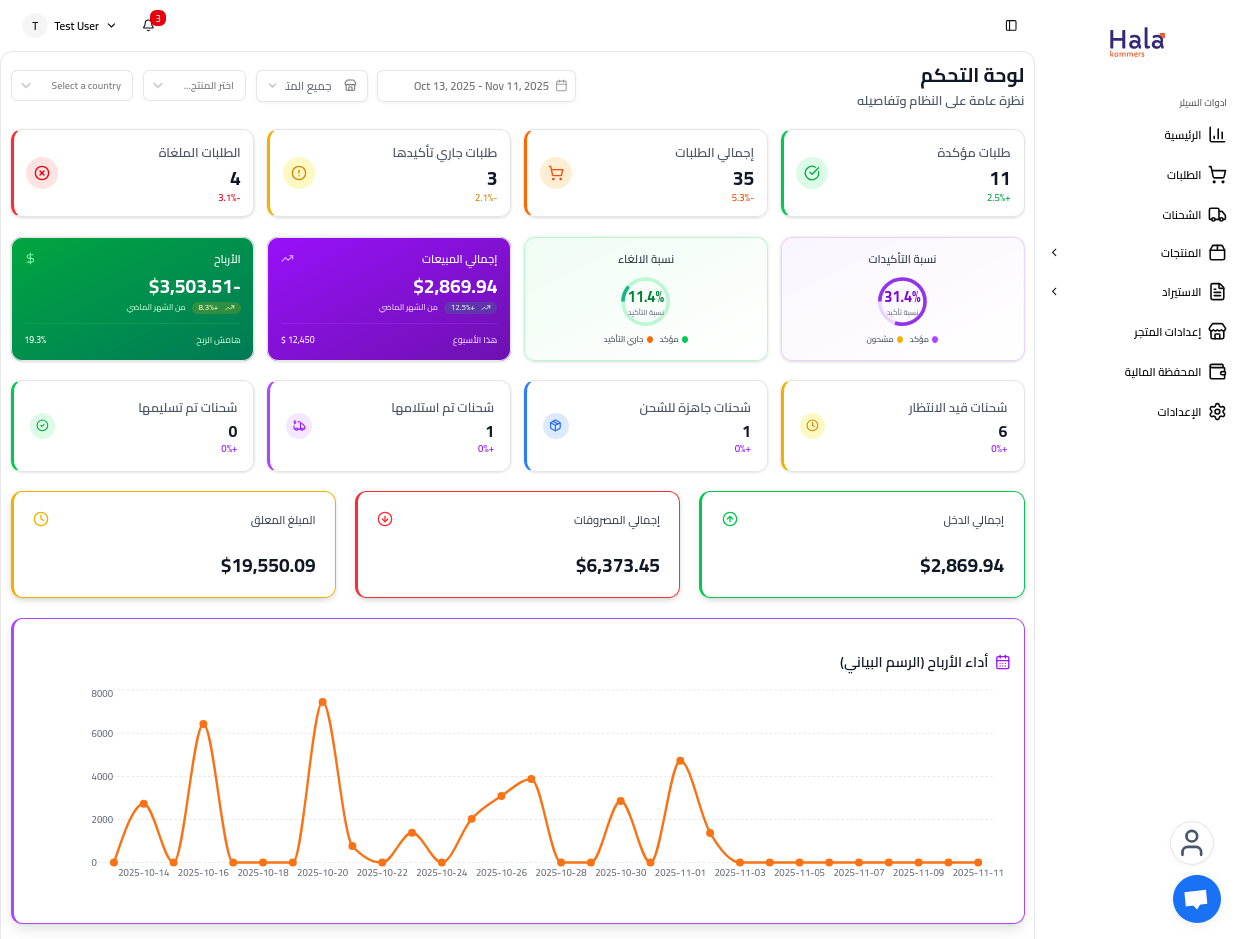The width and height of the screenshot is (1240, 939).
Task: Click the confirmed orders green check icon
Action: pyautogui.click(x=812, y=173)
